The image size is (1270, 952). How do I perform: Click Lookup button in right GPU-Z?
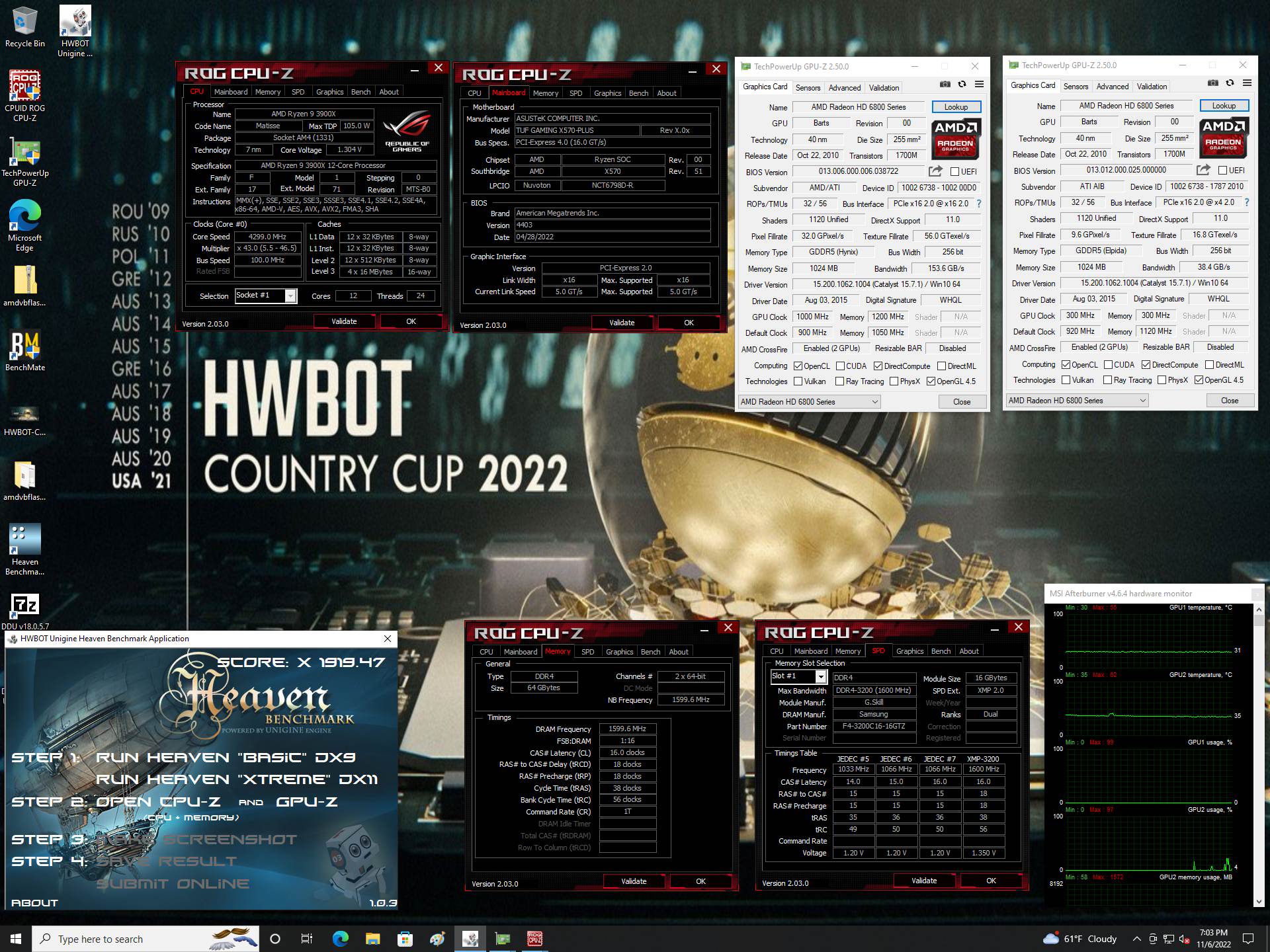point(1224,106)
